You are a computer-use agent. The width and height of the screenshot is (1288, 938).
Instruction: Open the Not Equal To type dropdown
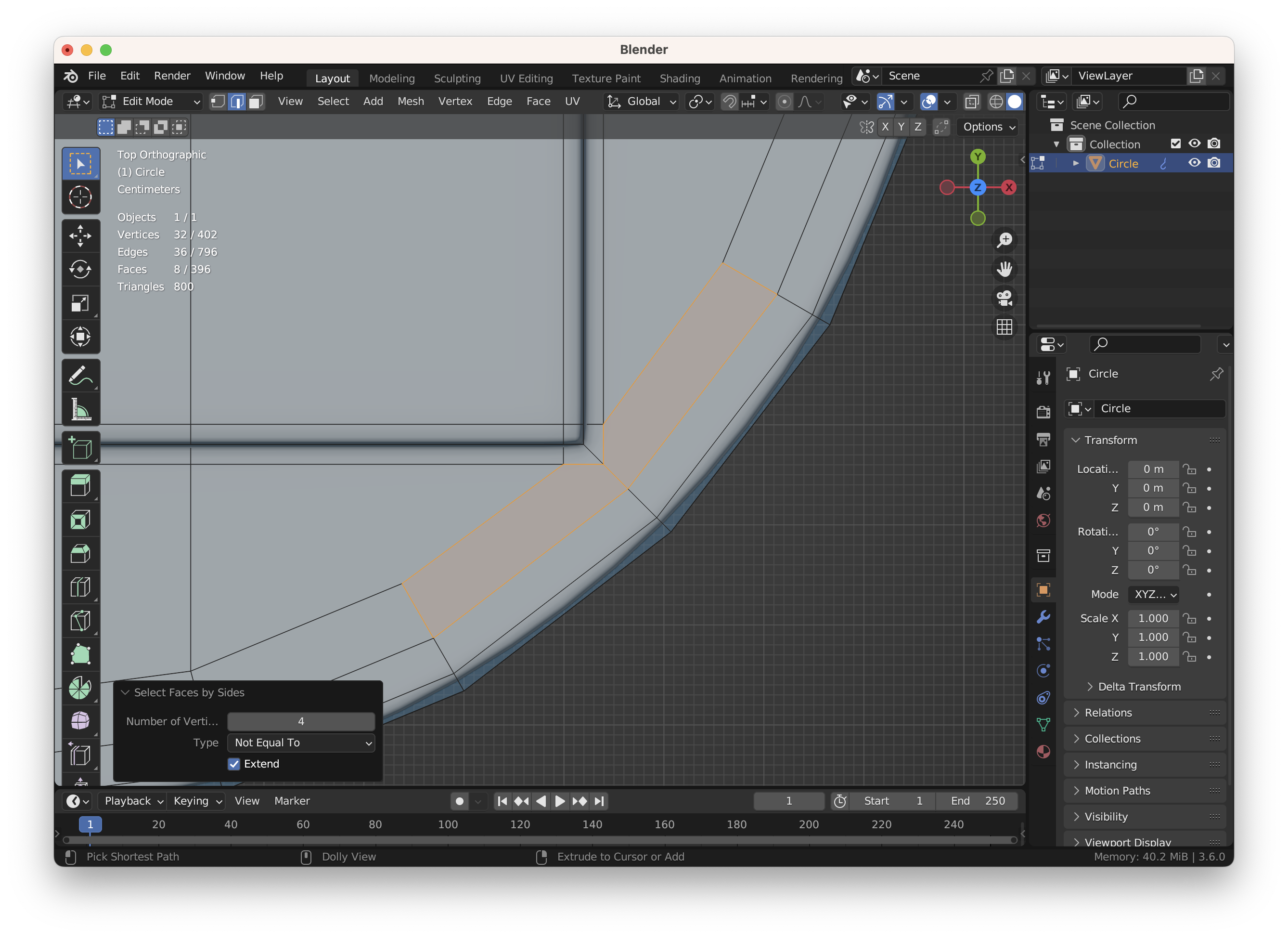(301, 743)
